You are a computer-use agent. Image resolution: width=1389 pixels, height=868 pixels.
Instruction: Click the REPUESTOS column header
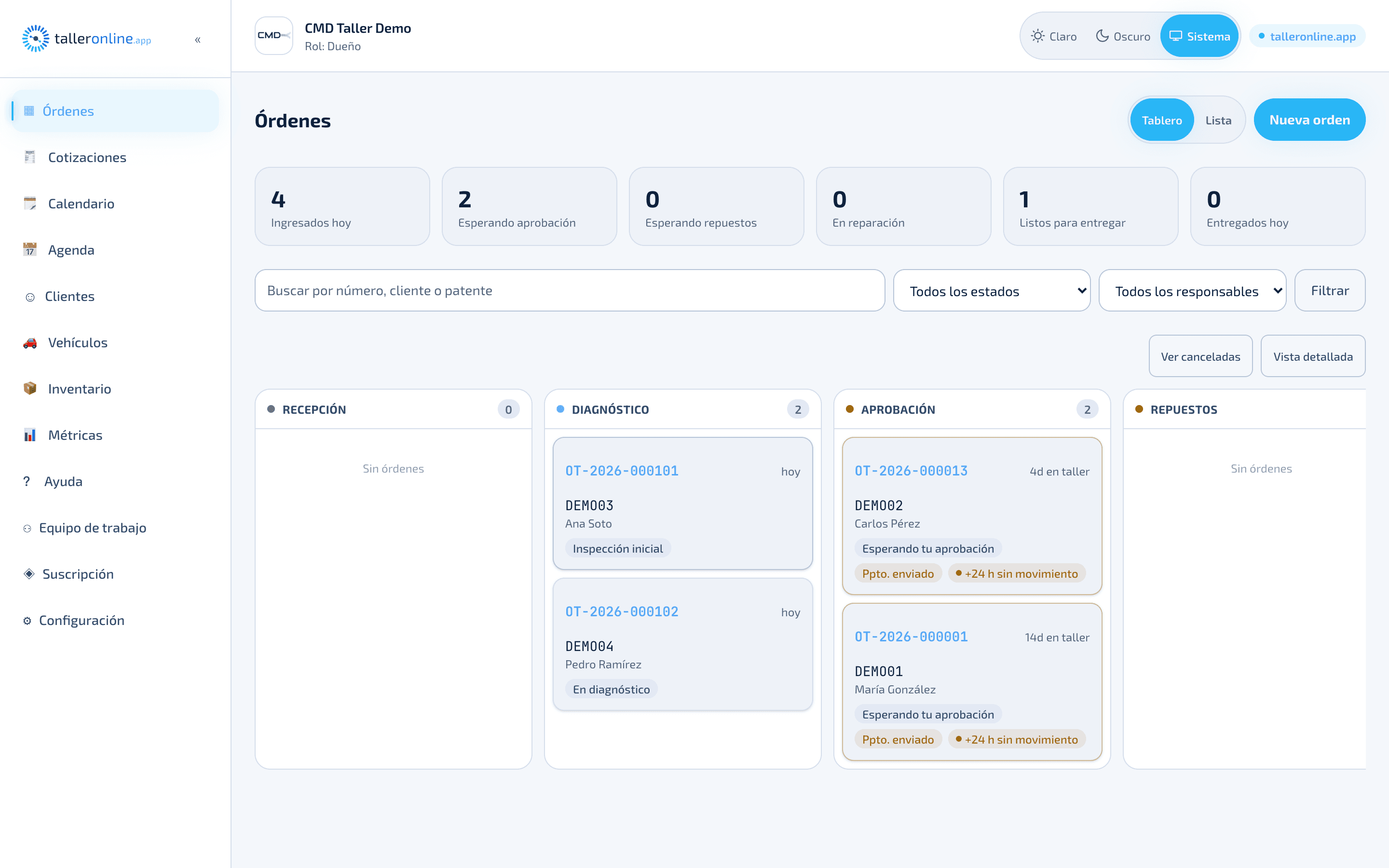[1244, 409]
